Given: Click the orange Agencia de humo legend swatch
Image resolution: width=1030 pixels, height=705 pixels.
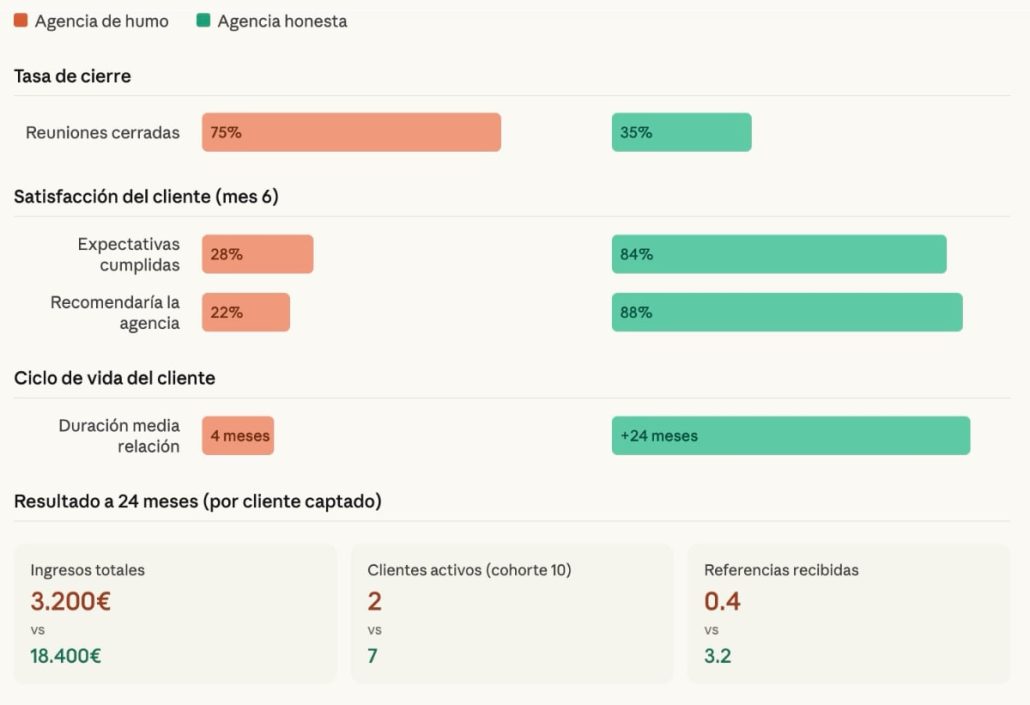Looking at the screenshot, I should [21, 21].
